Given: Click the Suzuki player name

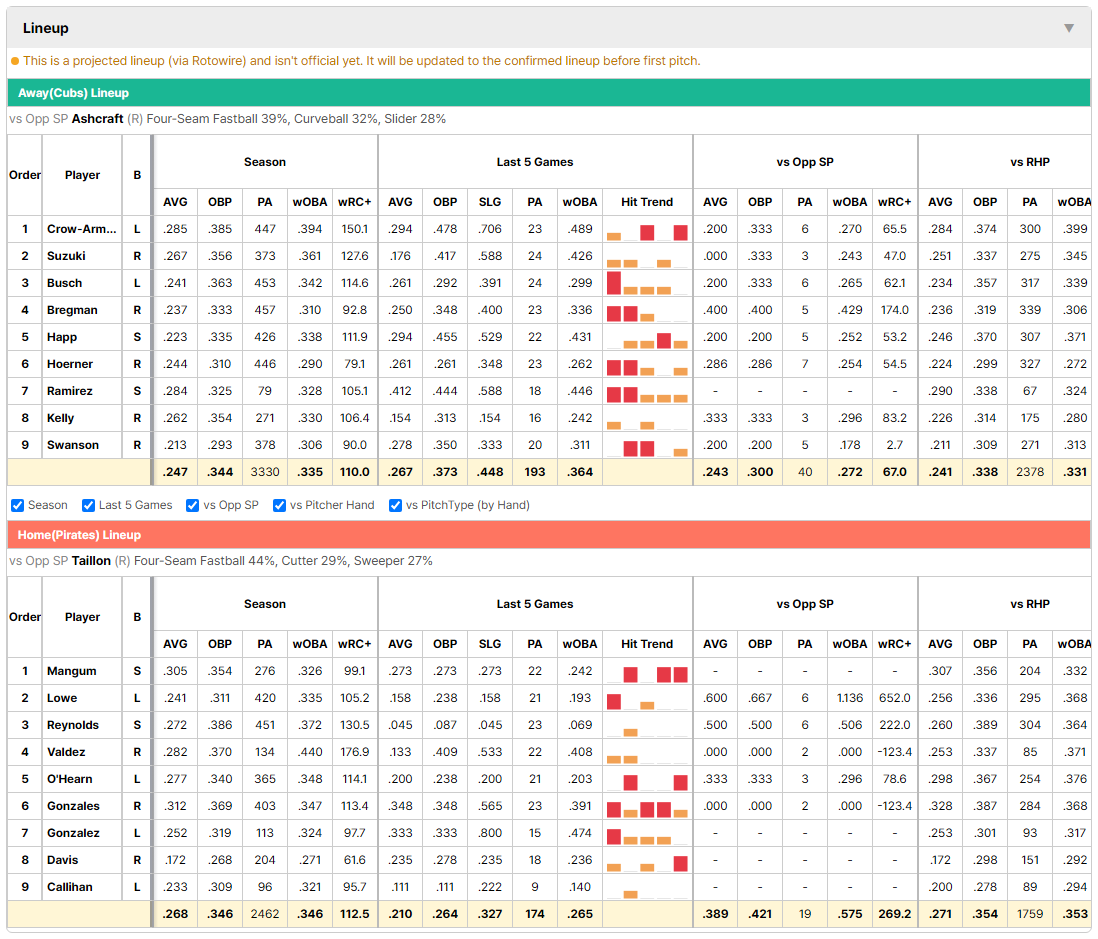Looking at the screenshot, I should (x=66, y=256).
